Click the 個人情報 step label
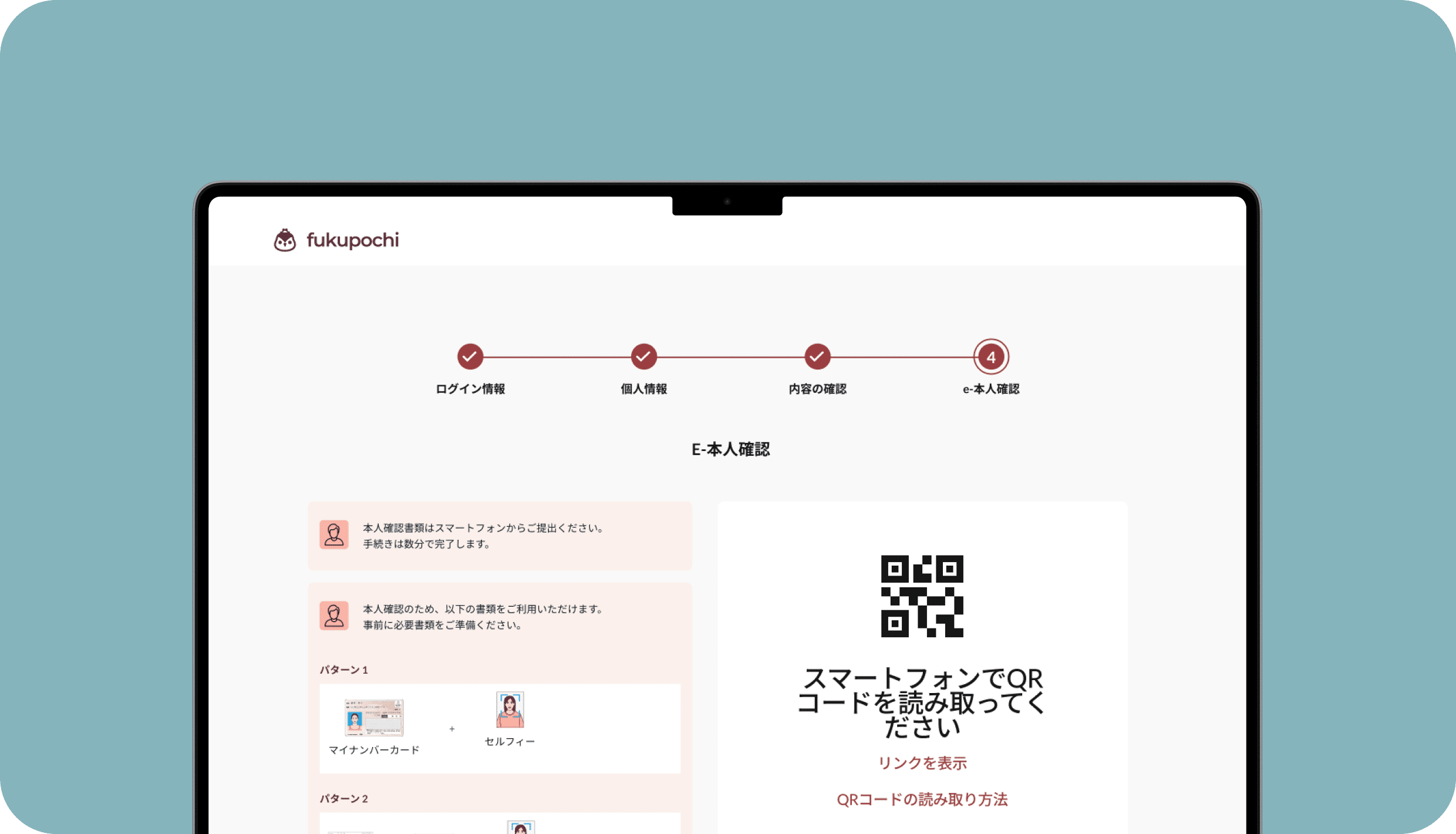This screenshot has height=834, width=1456. (x=643, y=389)
